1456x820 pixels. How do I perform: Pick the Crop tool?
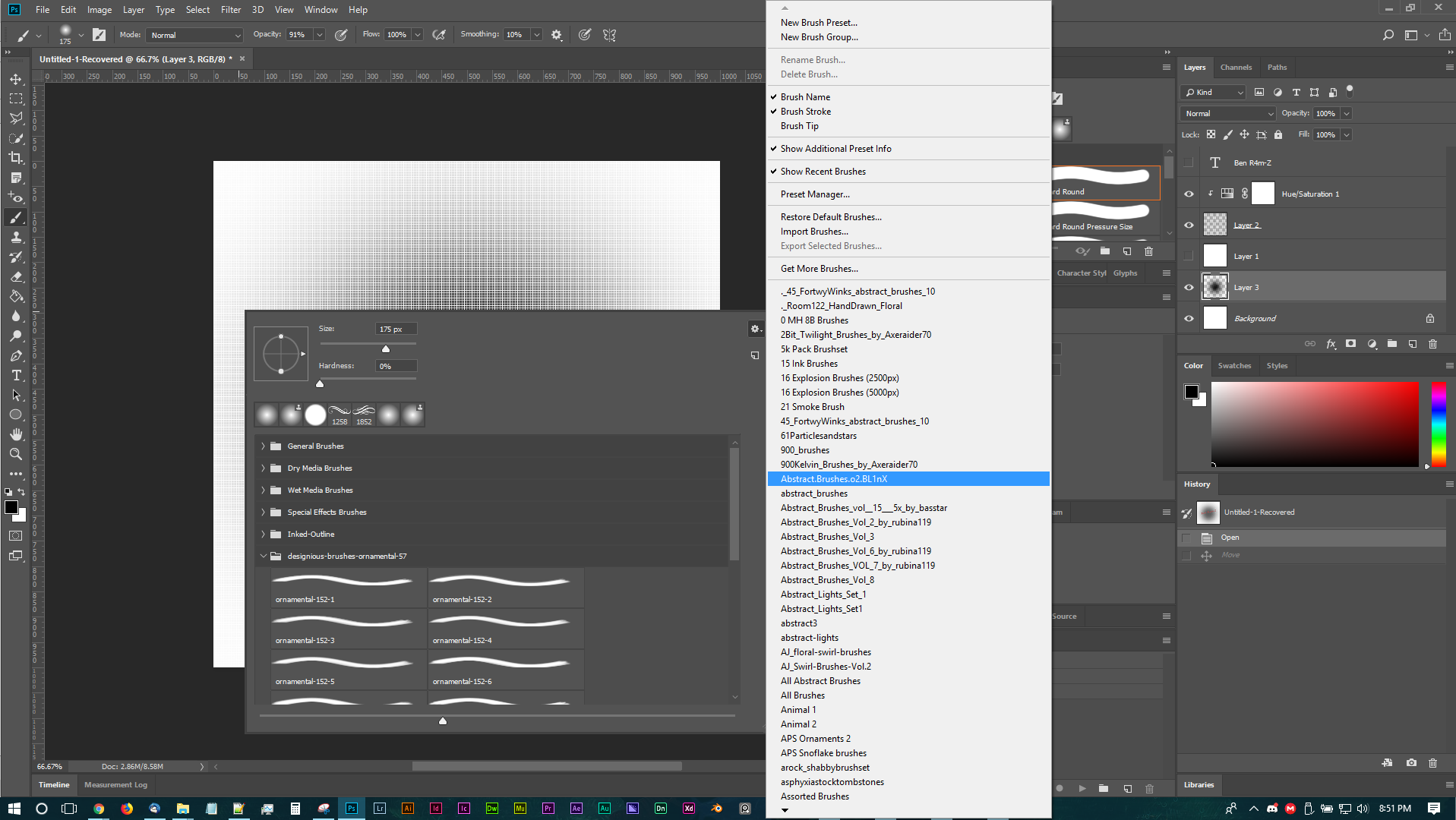15,158
